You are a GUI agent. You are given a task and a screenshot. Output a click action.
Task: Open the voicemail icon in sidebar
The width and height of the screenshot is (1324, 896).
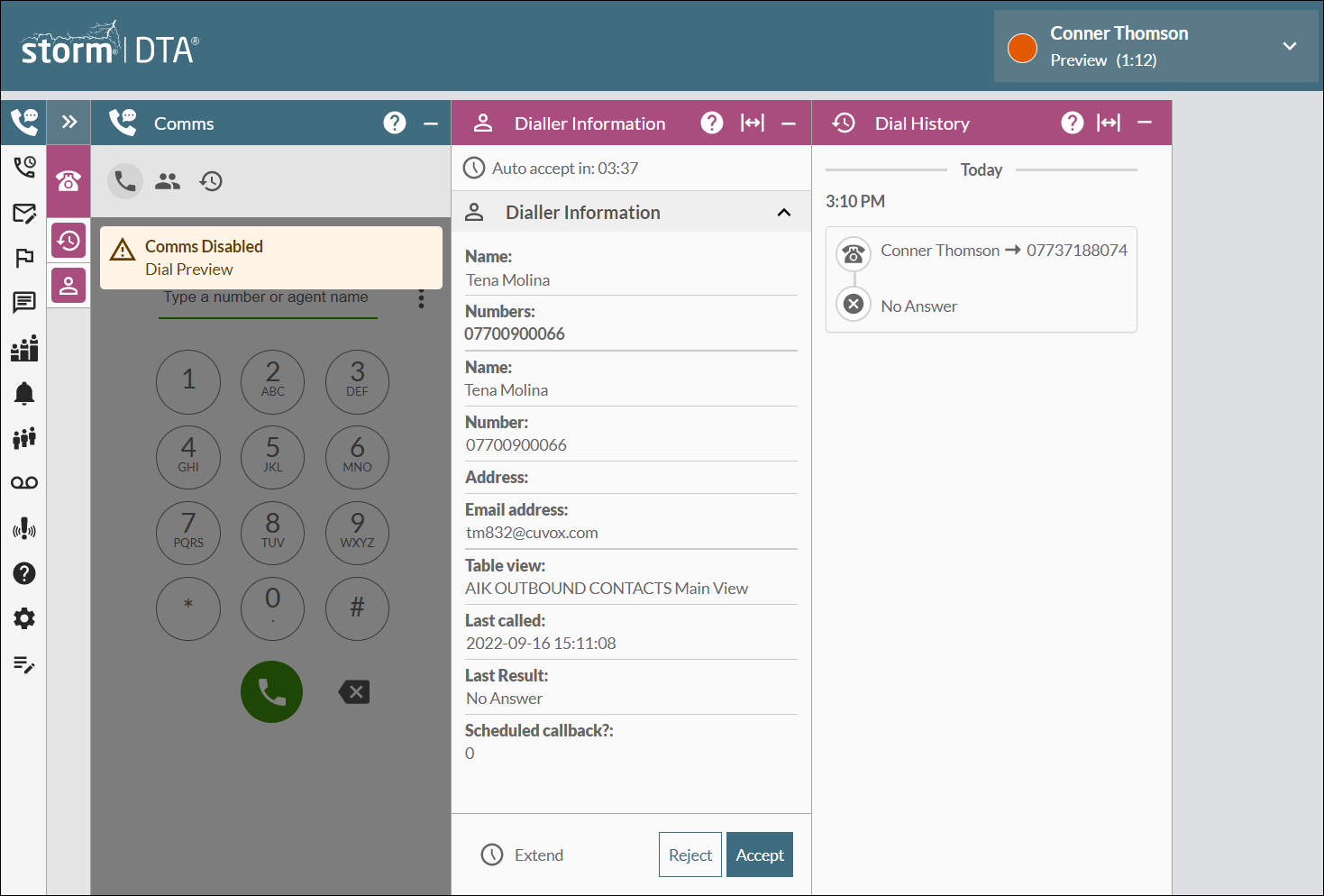pyautogui.click(x=24, y=483)
